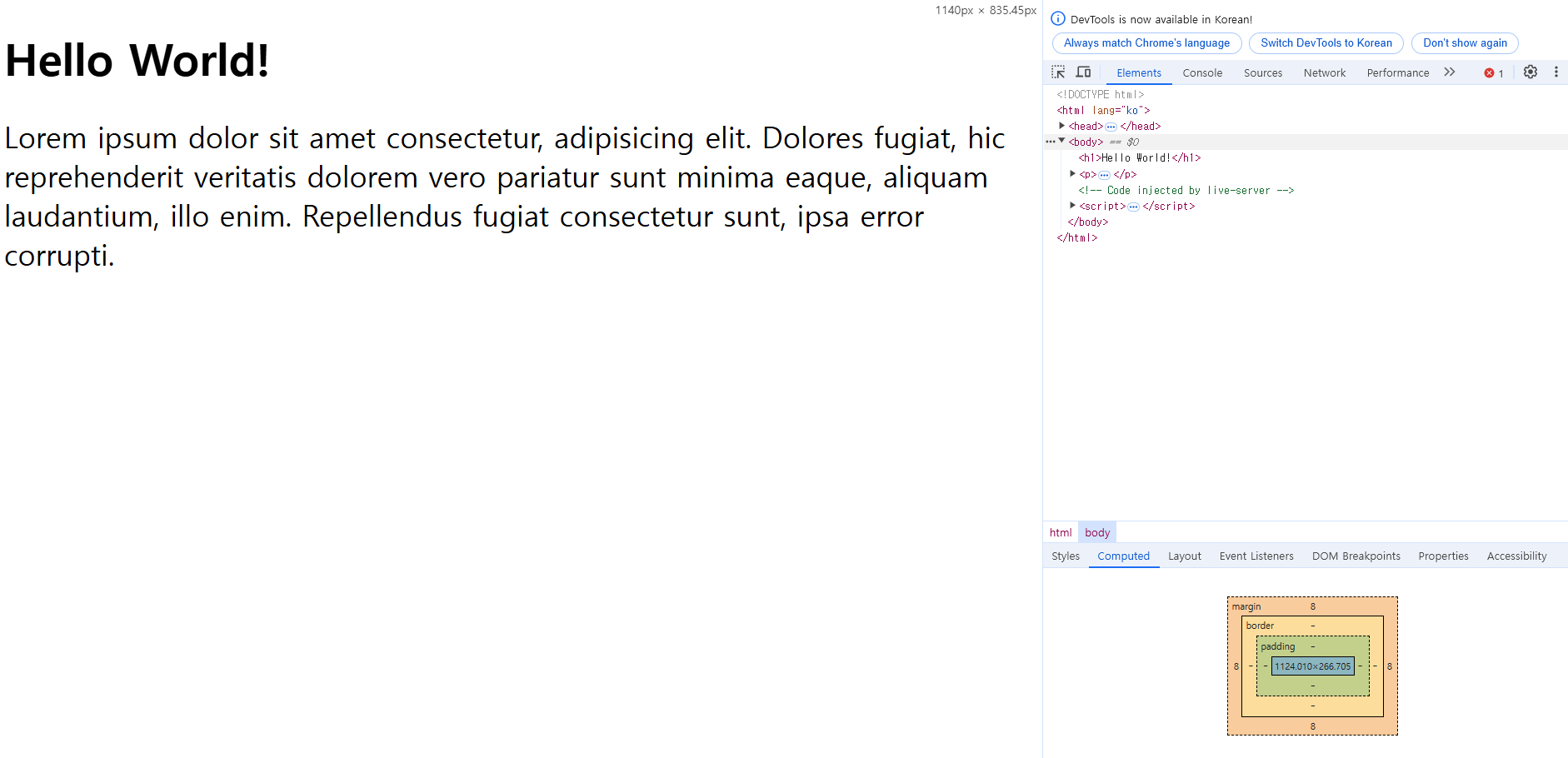Expand the script element node
Viewport: 1568px width, 758px height.
click(x=1072, y=205)
